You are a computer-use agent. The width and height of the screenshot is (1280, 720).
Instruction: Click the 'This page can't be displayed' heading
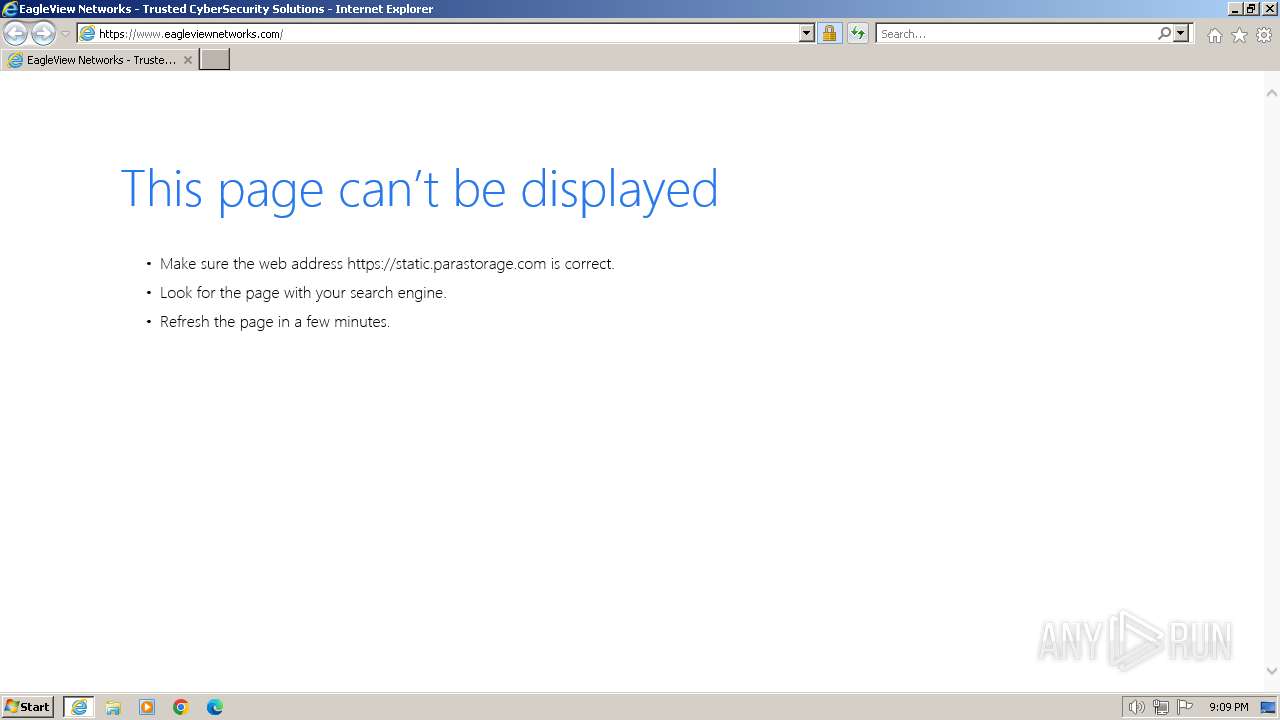click(x=419, y=189)
